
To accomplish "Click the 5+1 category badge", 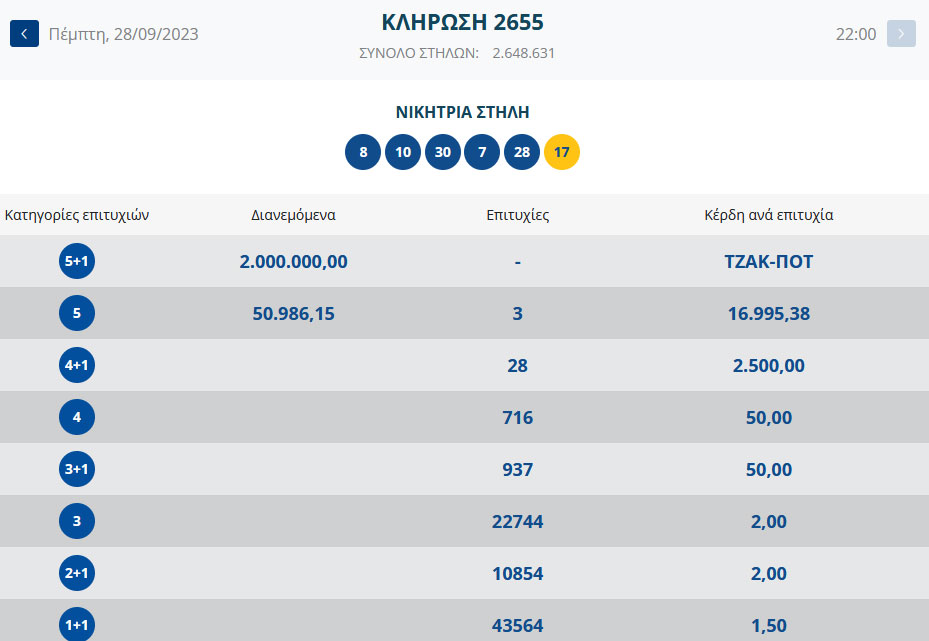I will click(x=77, y=262).
